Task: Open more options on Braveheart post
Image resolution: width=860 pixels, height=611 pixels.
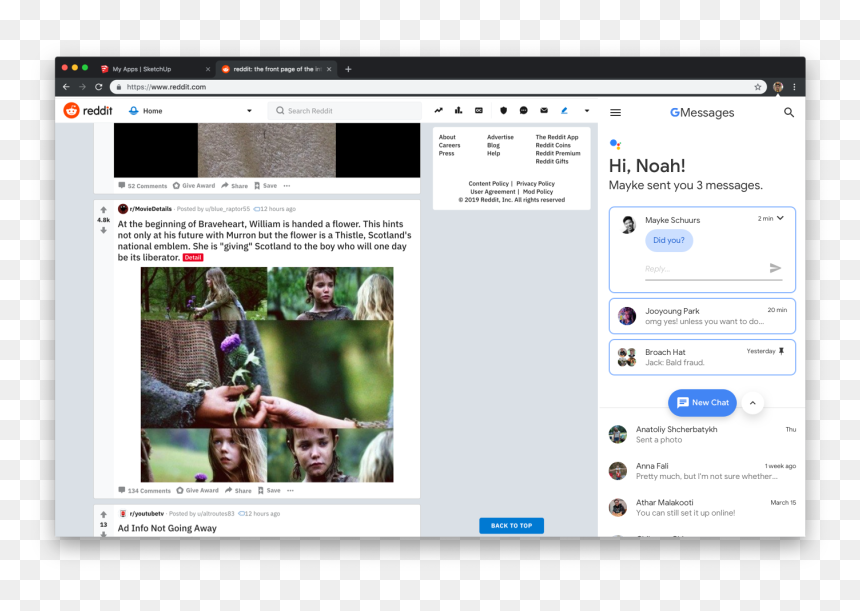Action: pos(290,490)
